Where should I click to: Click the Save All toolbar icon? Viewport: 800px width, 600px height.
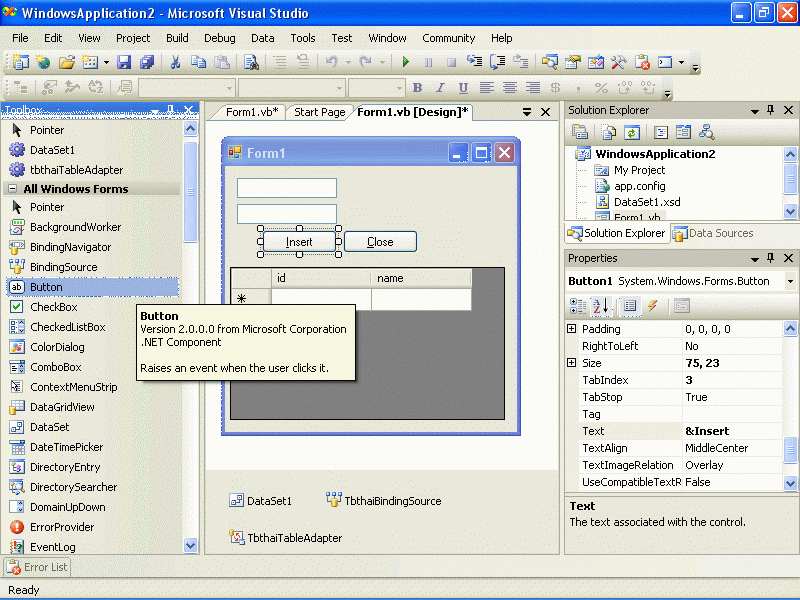[147, 62]
